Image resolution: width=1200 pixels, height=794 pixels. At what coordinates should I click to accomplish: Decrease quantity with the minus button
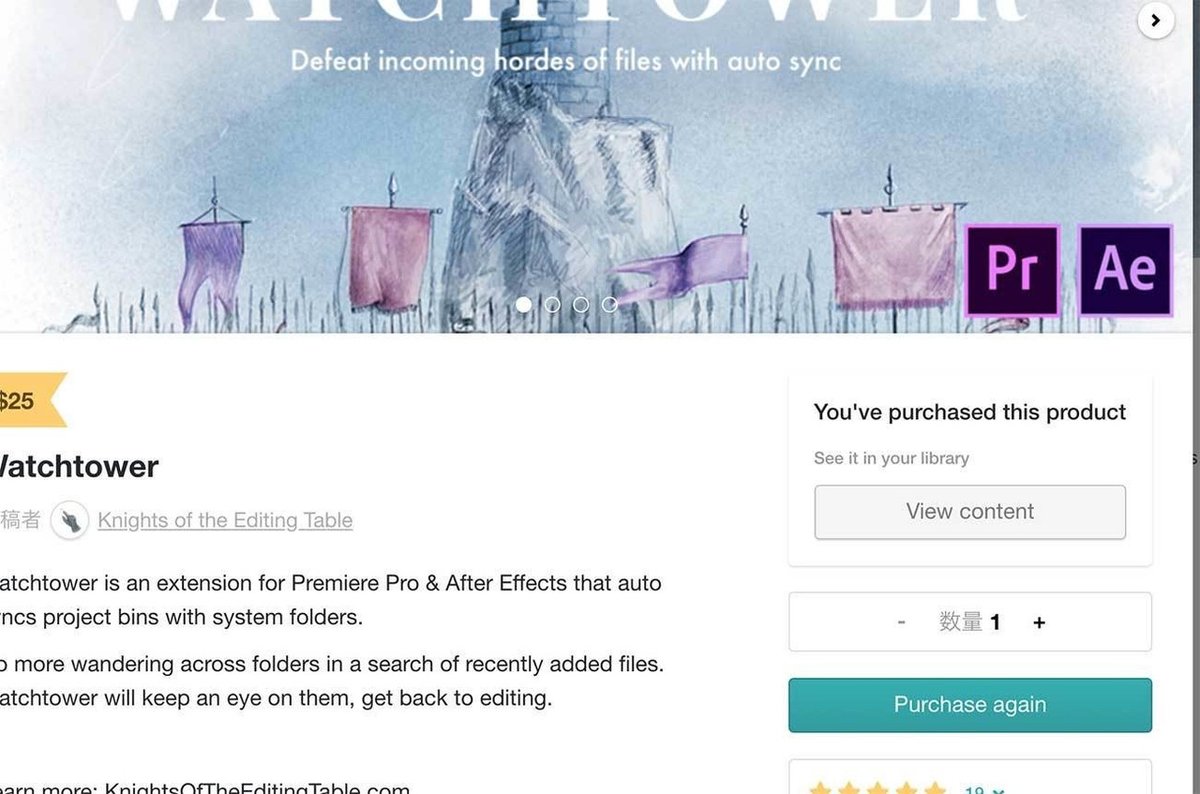pyautogui.click(x=901, y=622)
